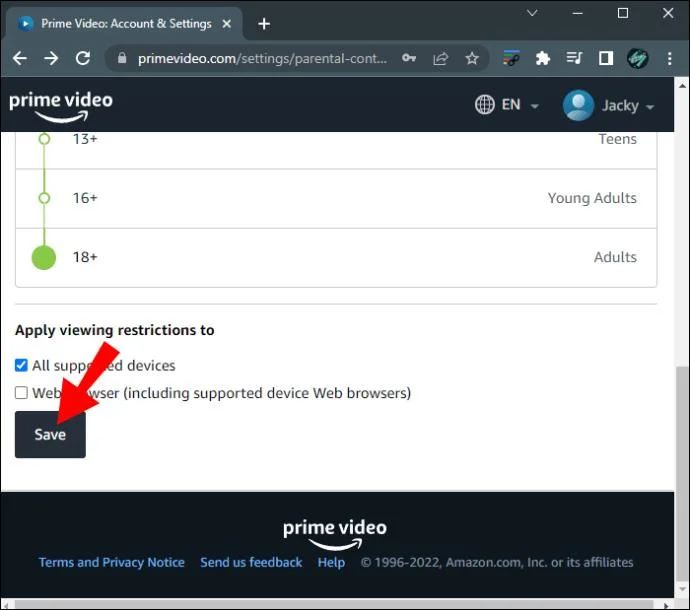Screen dimensions: 690x610
Task: Open the colorful extension beside bookmark star
Action: (511, 58)
